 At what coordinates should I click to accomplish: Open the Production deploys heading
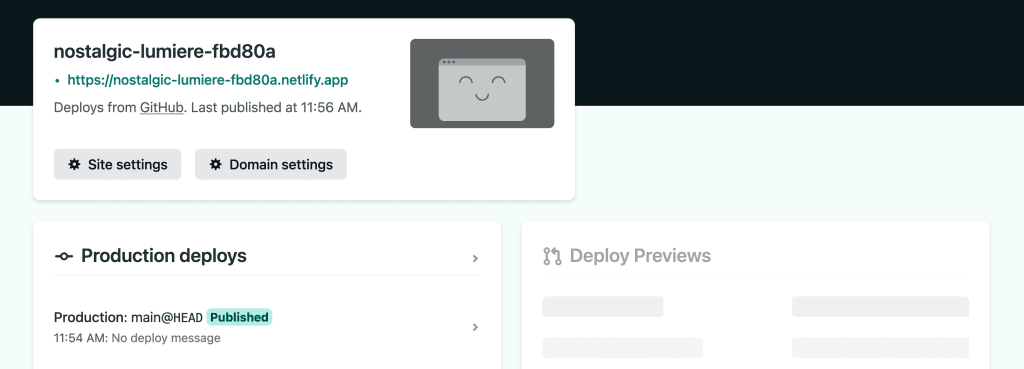tap(164, 255)
